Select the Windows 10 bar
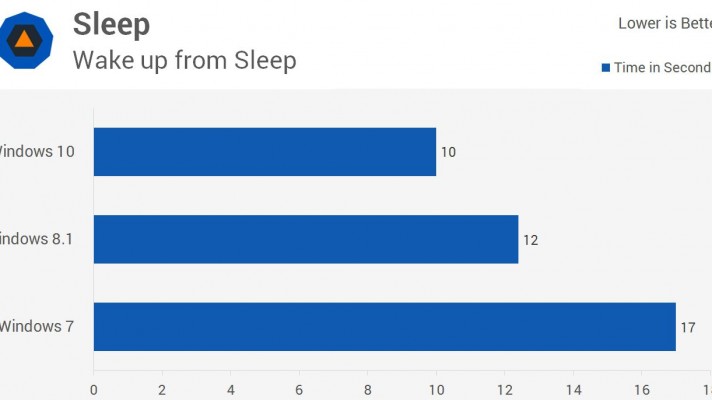 point(265,152)
